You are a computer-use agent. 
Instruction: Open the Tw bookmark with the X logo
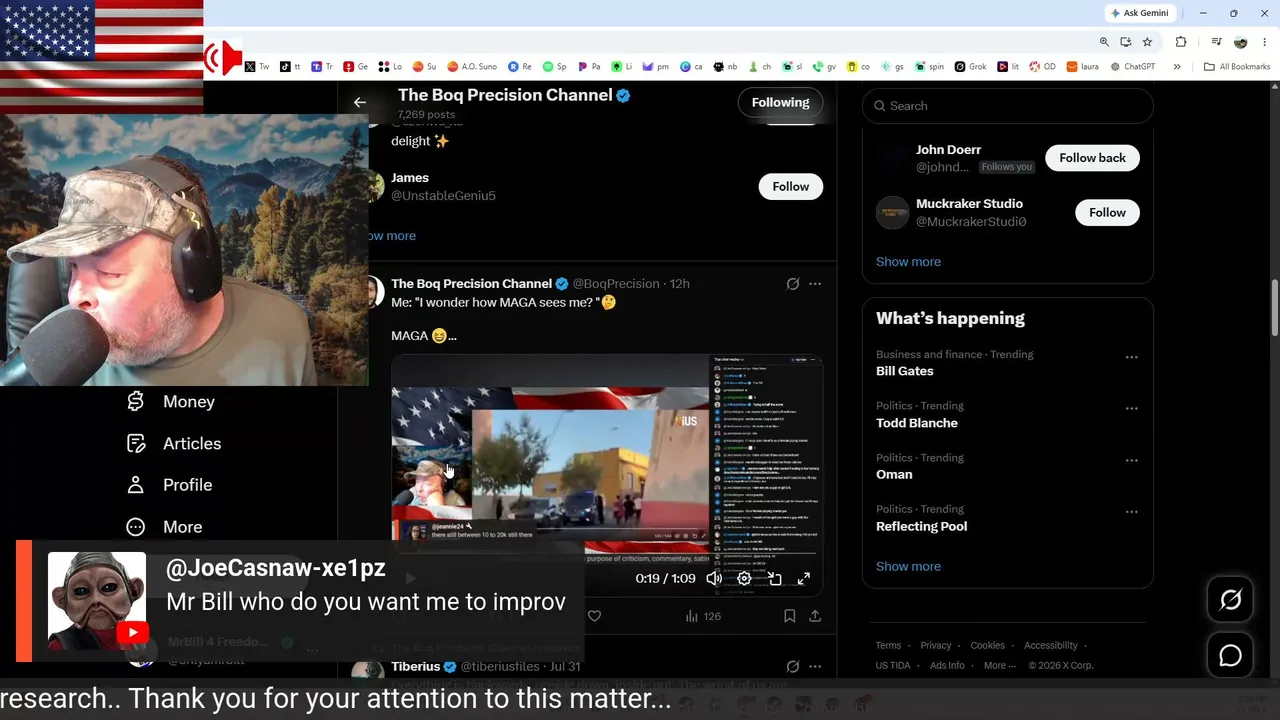coord(257,67)
